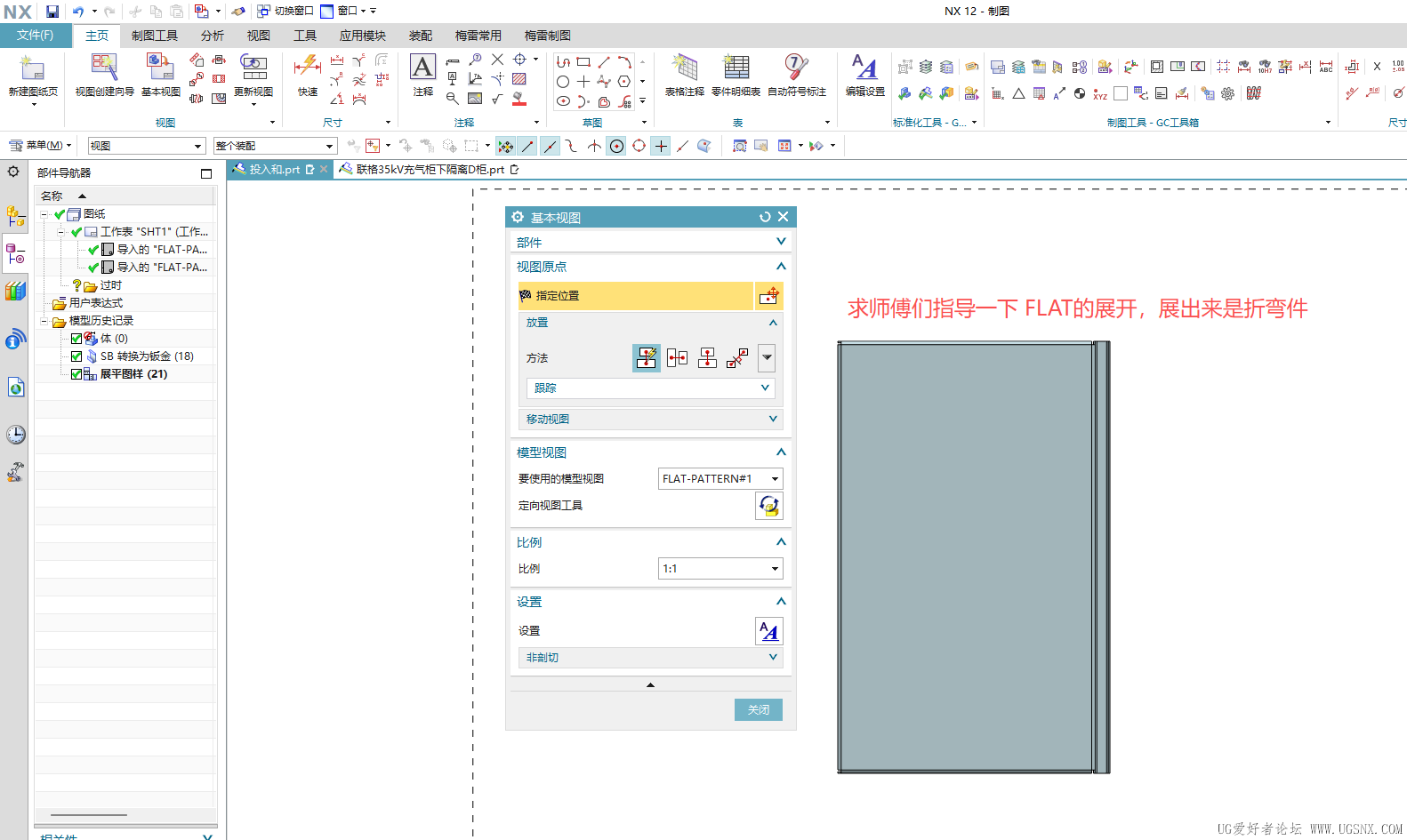
Task: Click the New Sheet (新建图纸页) icon
Action: 32,68
